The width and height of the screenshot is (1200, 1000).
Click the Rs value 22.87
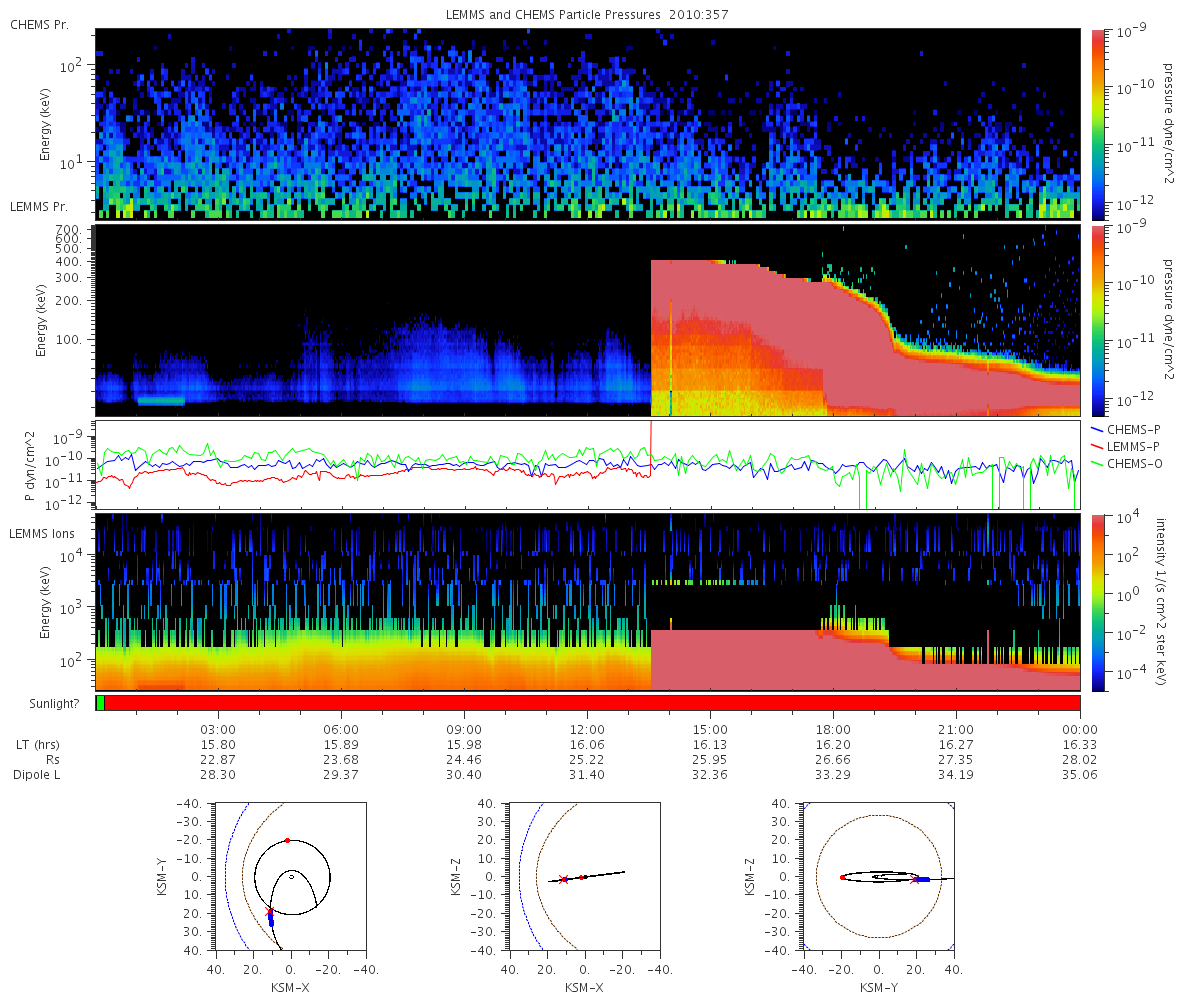(218, 759)
